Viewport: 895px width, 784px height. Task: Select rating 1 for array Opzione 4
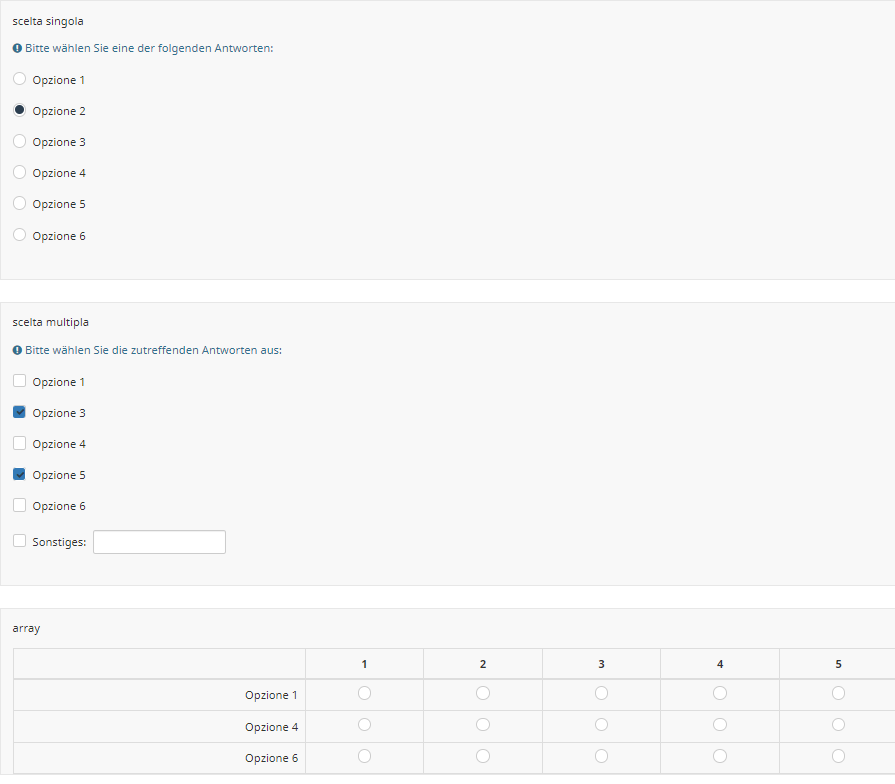[x=364, y=725]
